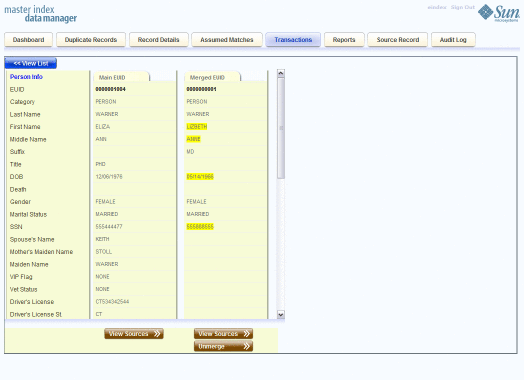Click the << View List button
This screenshot has height=380, width=524.
point(31,63)
